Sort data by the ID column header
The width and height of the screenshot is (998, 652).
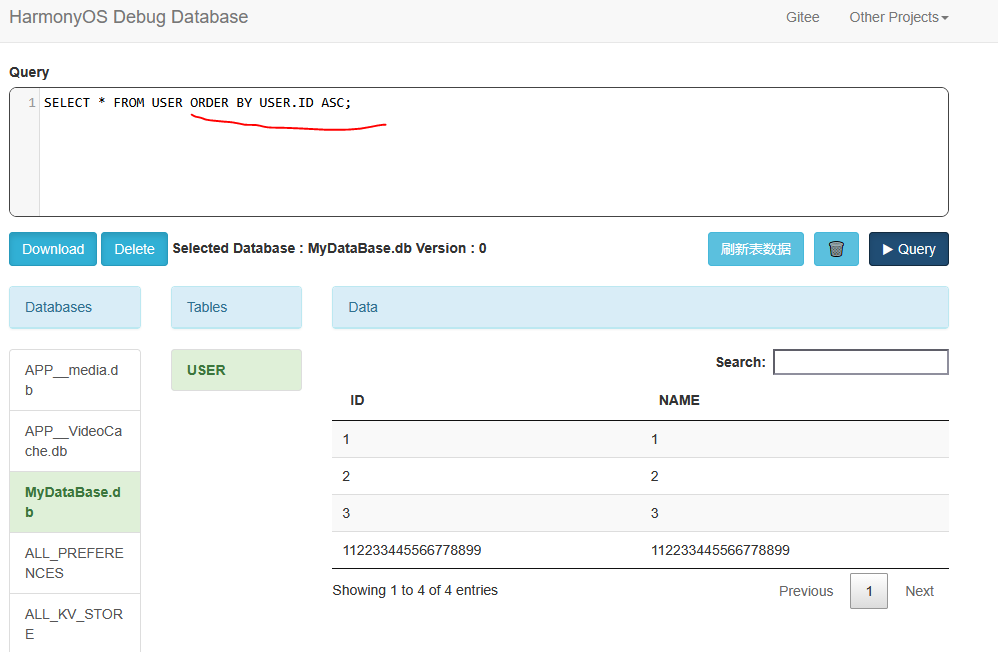[x=357, y=400]
